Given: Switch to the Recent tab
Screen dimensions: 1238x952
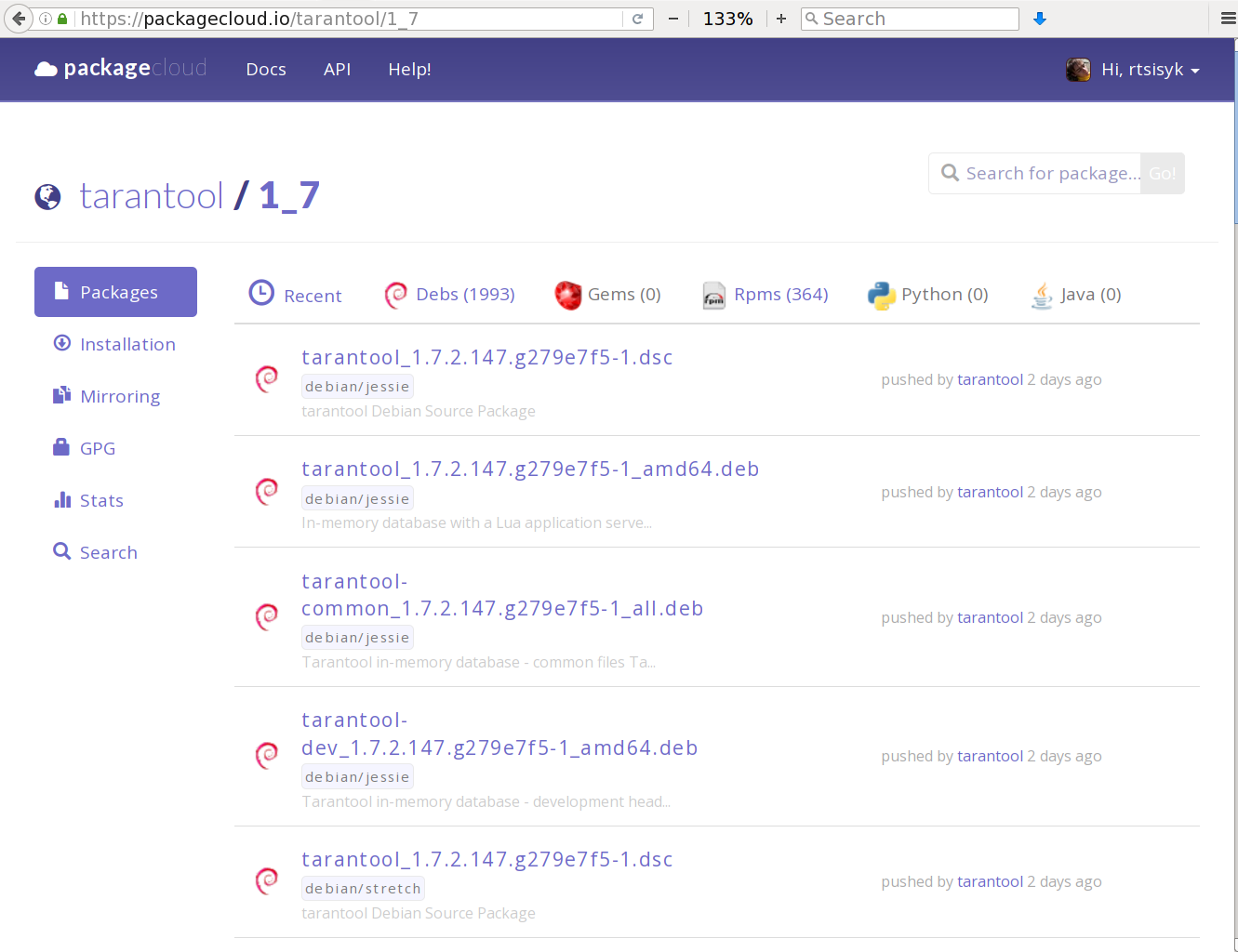Looking at the screenshot, I should click(313, 296).
